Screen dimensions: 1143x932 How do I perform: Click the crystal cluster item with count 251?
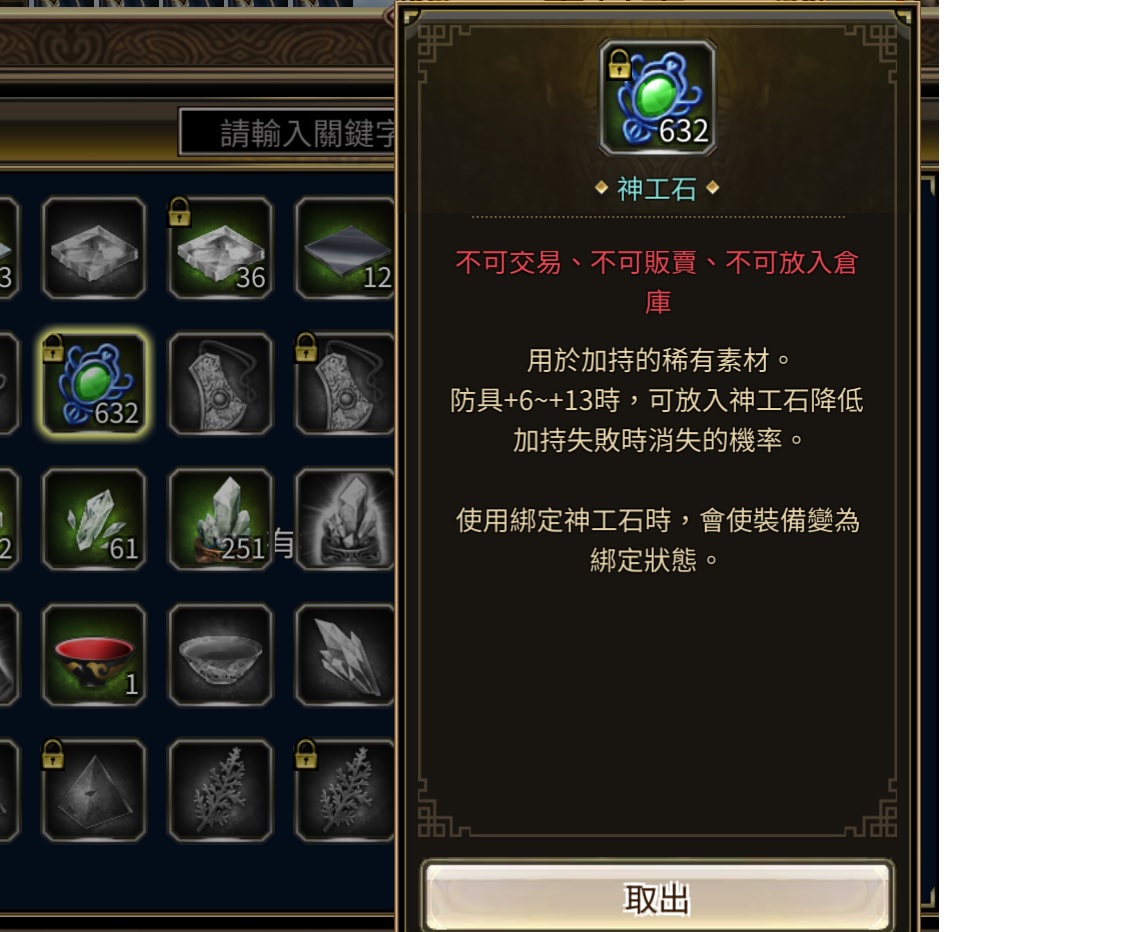pos(220,519)
